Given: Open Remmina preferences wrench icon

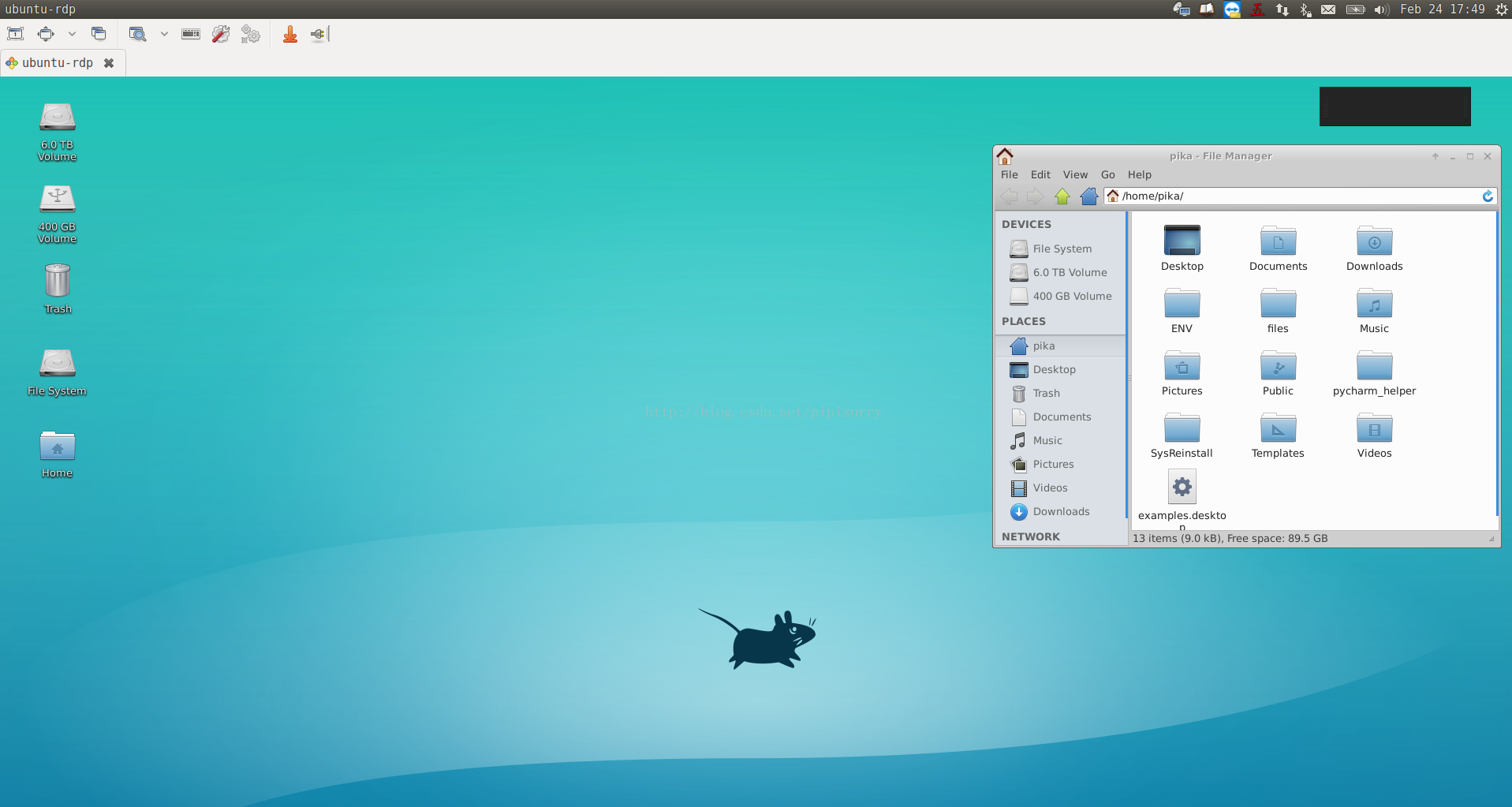Looking at the screenshot, I should pyautogui.click(x=221, y=34).
